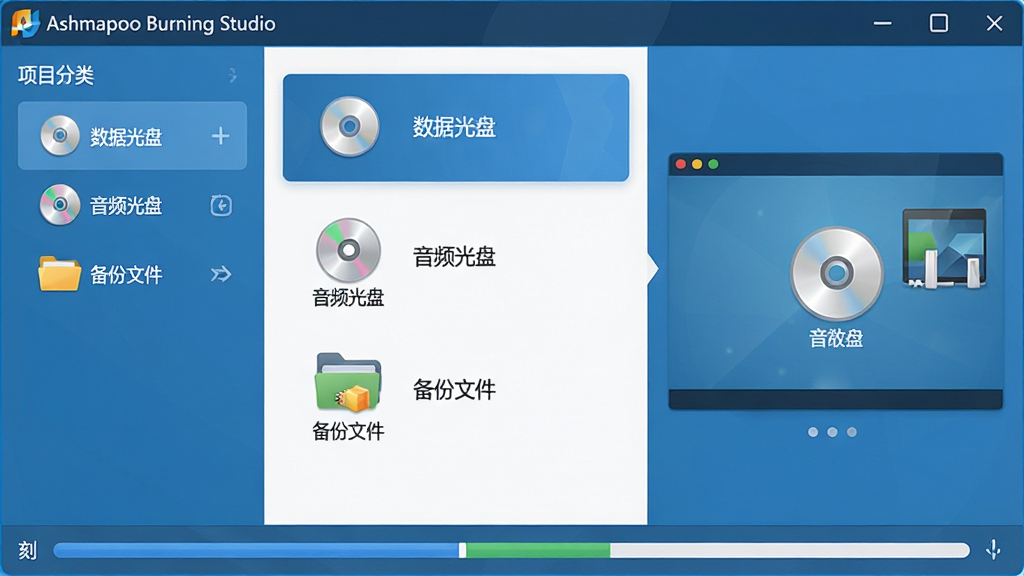Viewport: 1024px width, 576px height.
Task: Click the large disc in preview pane
Action: click(x=837, y=274)
